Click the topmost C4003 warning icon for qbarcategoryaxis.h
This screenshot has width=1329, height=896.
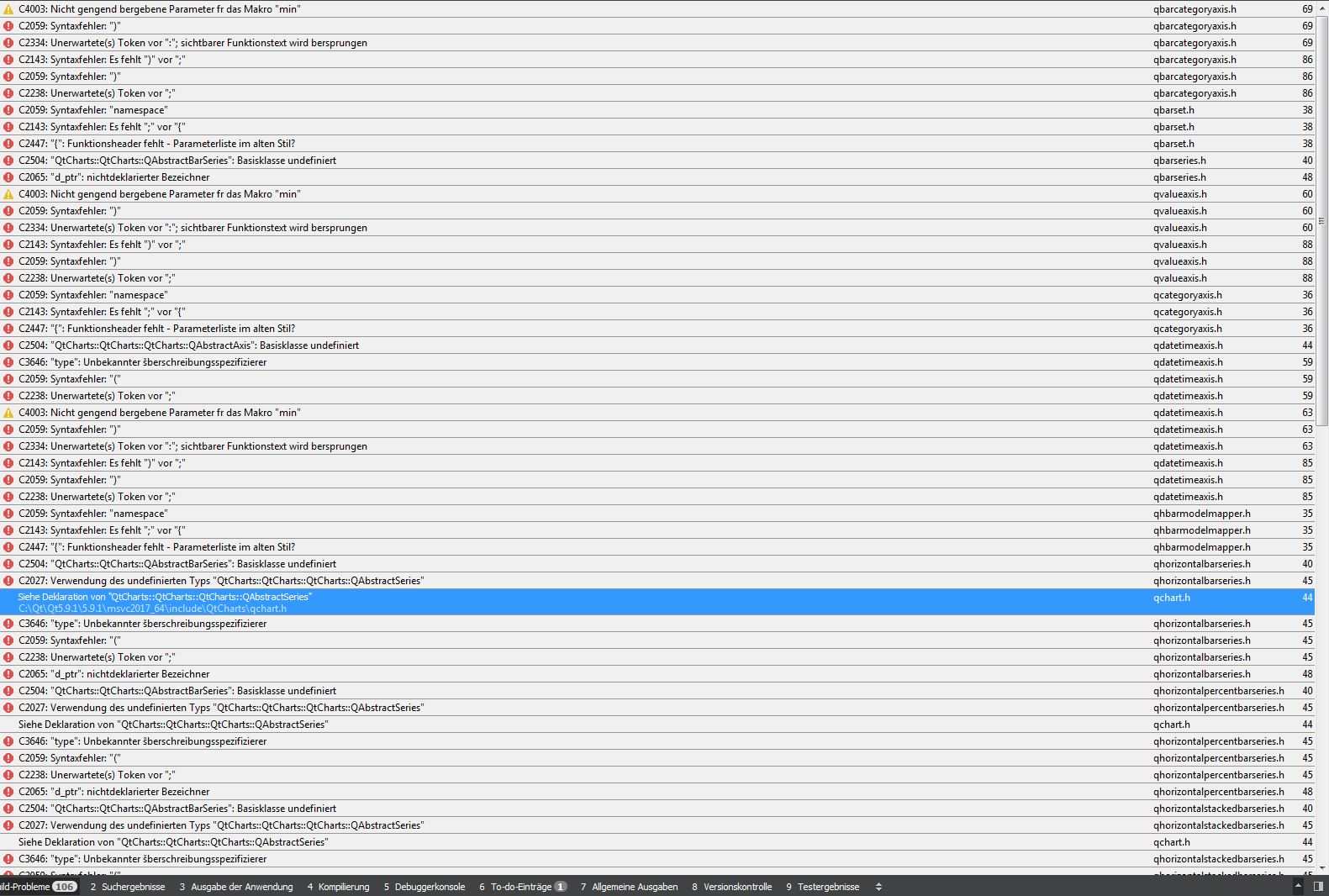click(x=8, y=9)
